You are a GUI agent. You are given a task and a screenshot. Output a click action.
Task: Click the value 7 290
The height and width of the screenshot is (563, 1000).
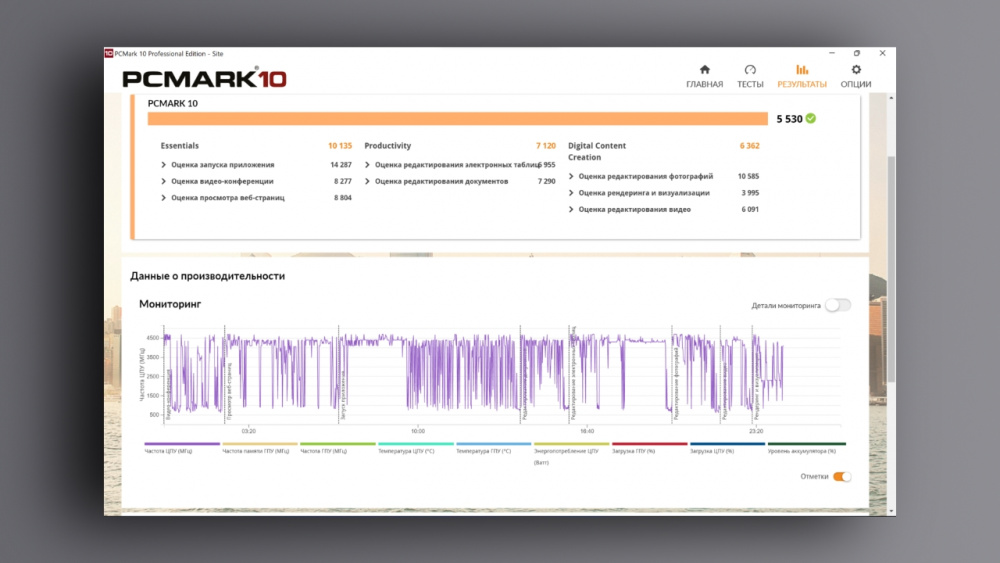tap(547, 181)
